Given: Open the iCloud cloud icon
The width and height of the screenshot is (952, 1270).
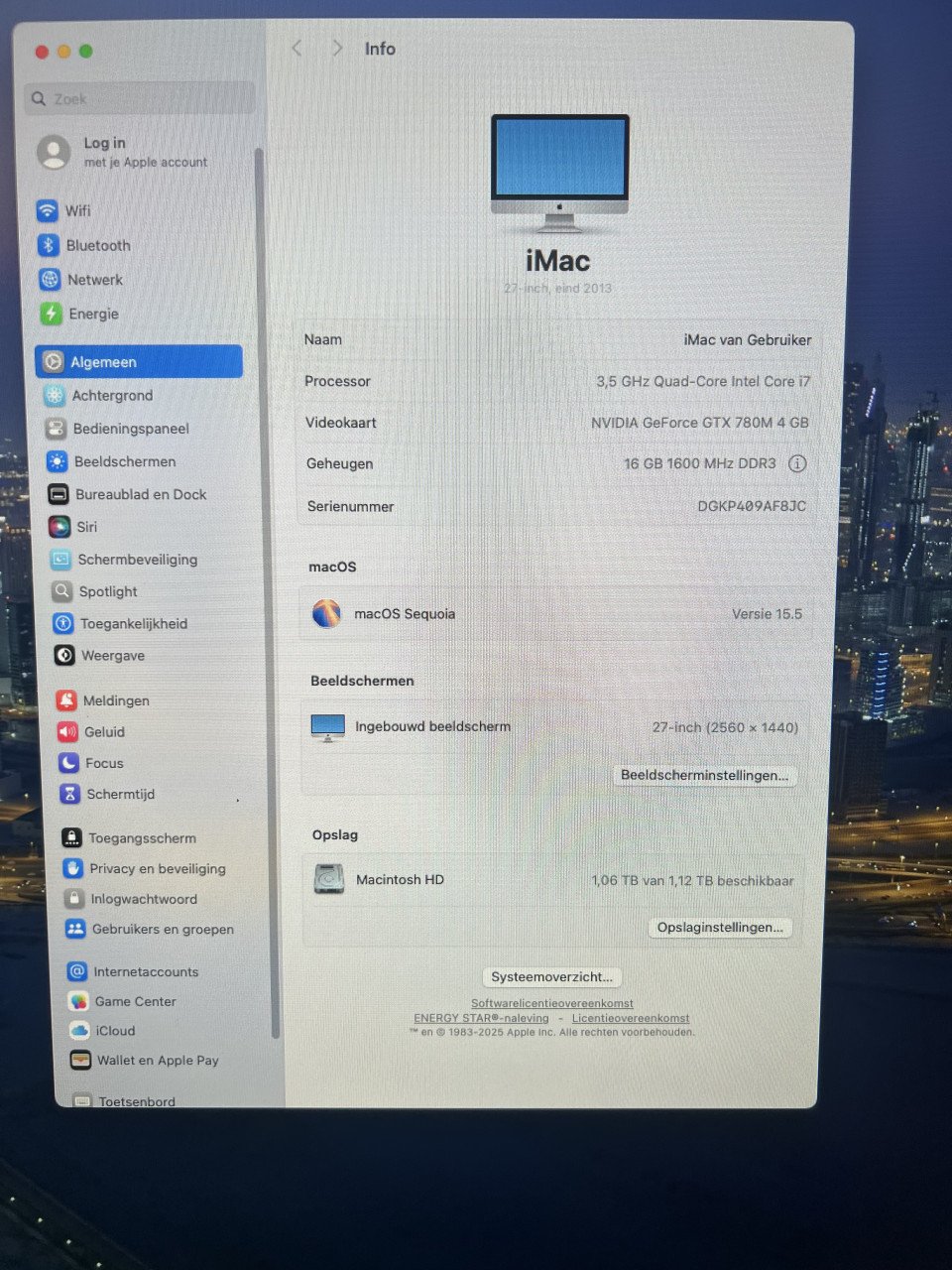Looking at the screenshot, I should [x=78, y=1031].
